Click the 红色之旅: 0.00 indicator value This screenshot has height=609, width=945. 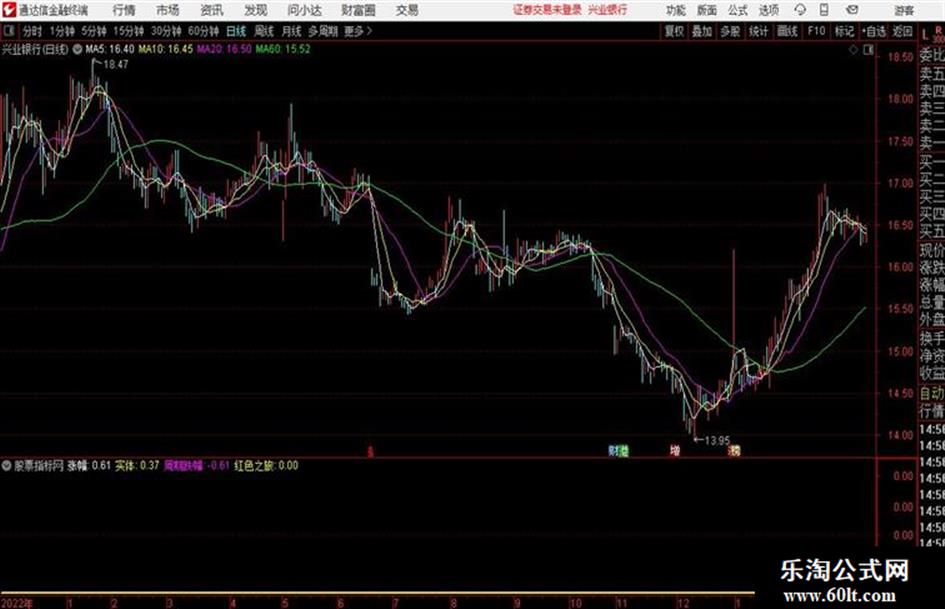(266, 465)
